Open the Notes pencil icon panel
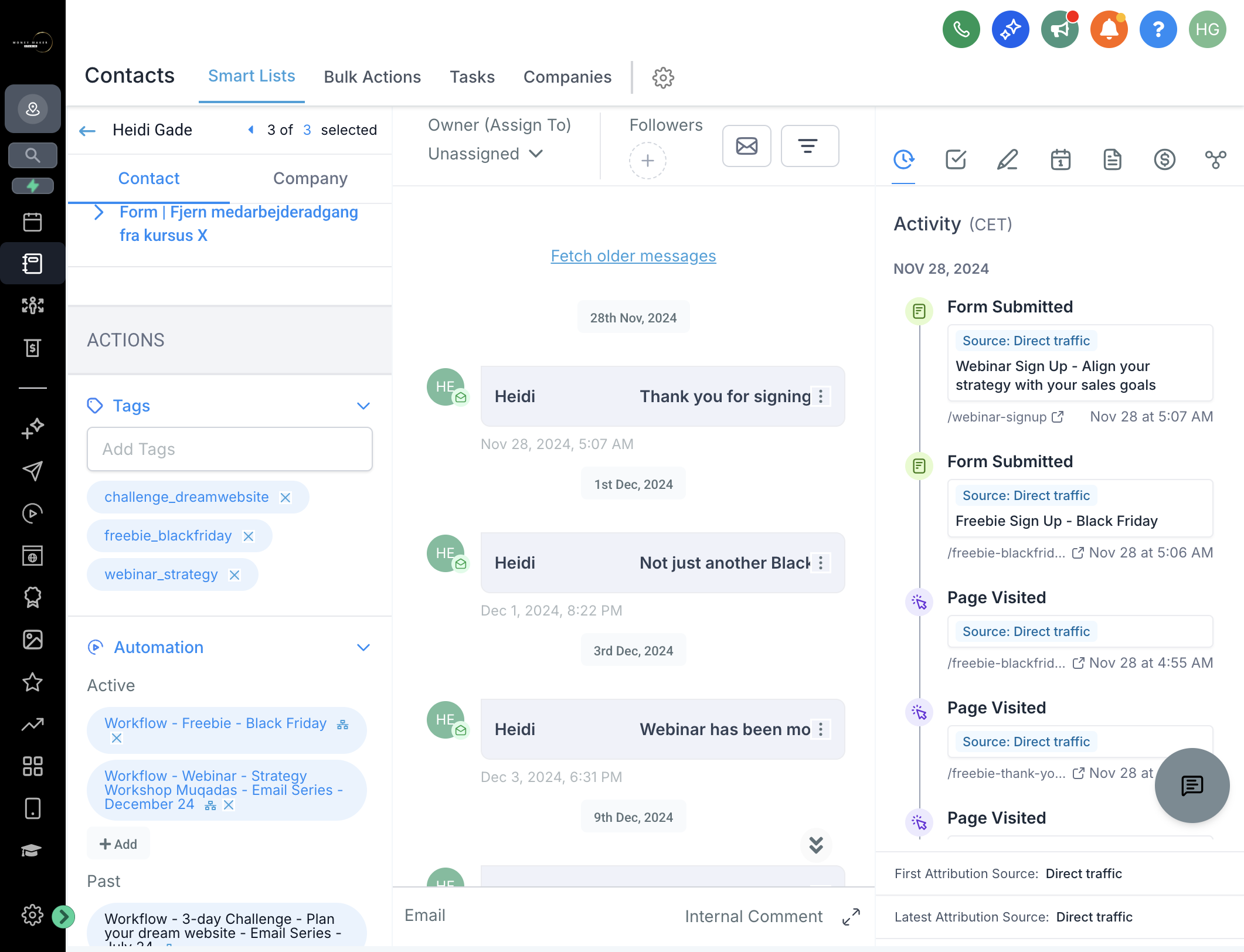The image size is (1244, 952). pos(1007,159)
